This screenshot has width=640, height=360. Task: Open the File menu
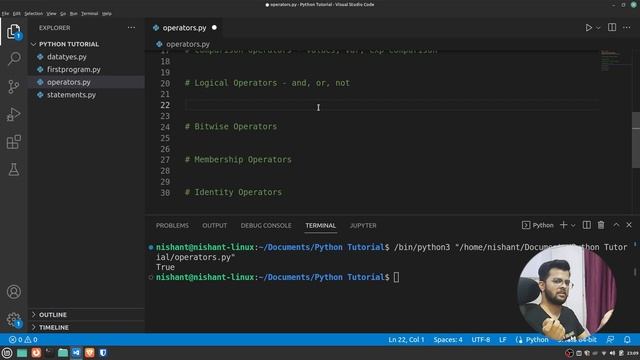pos(5,13)
